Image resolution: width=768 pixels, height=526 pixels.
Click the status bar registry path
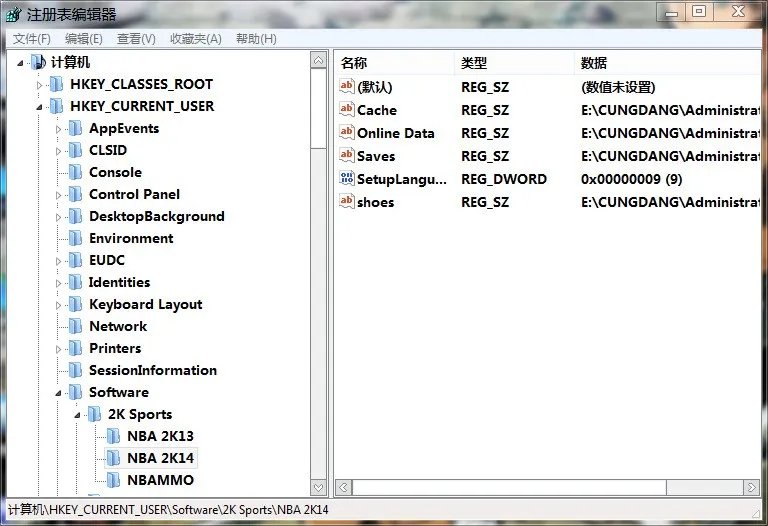click(x=168, y=510)
